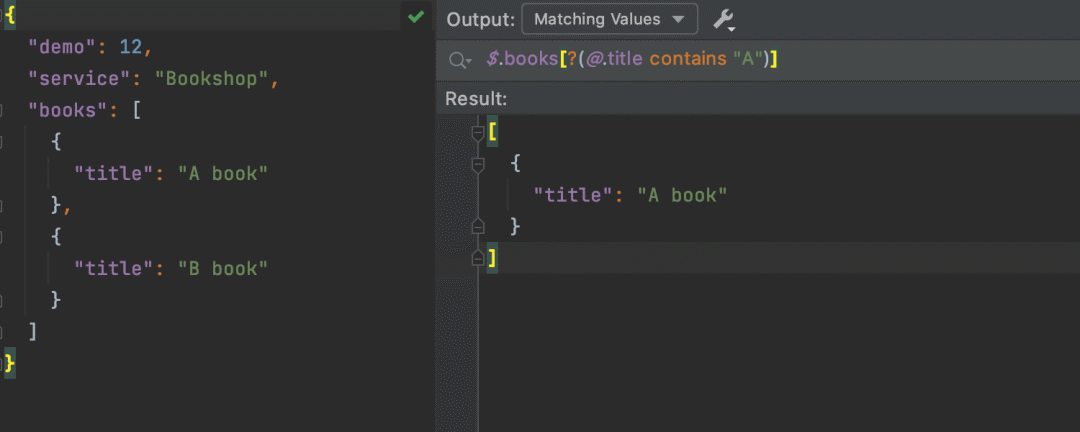
Task: Click the "Bookshop" string value
Action: point(211,79)
